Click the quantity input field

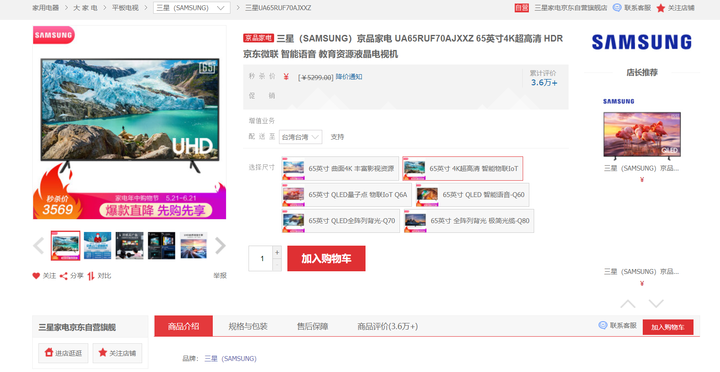261,259
